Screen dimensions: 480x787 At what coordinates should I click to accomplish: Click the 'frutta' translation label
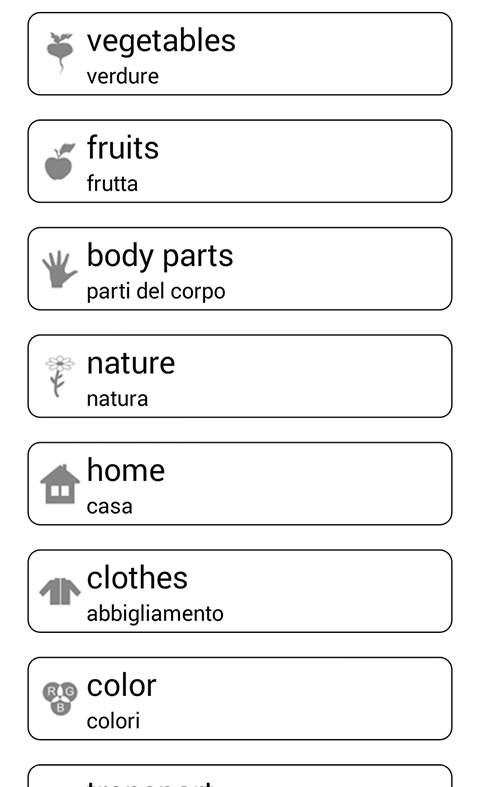pyautogui.click(x=112, y=184)
